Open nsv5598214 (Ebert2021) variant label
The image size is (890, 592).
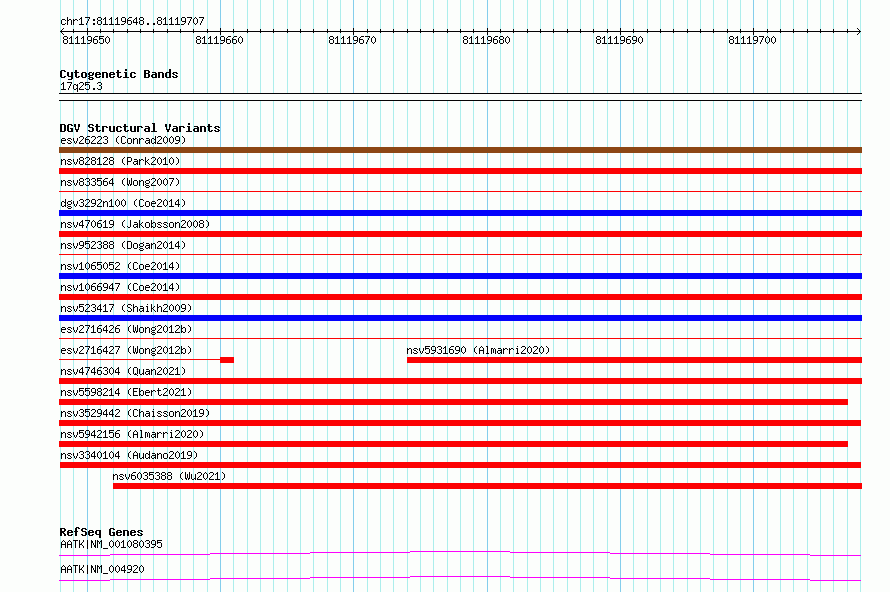[x=126, y=392]
